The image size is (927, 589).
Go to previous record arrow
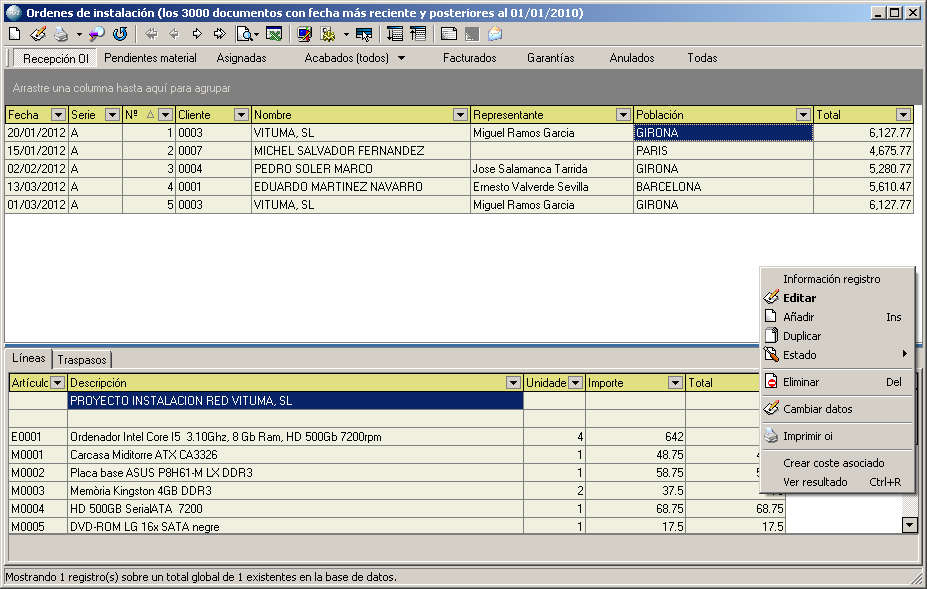(x=174, y=34)
